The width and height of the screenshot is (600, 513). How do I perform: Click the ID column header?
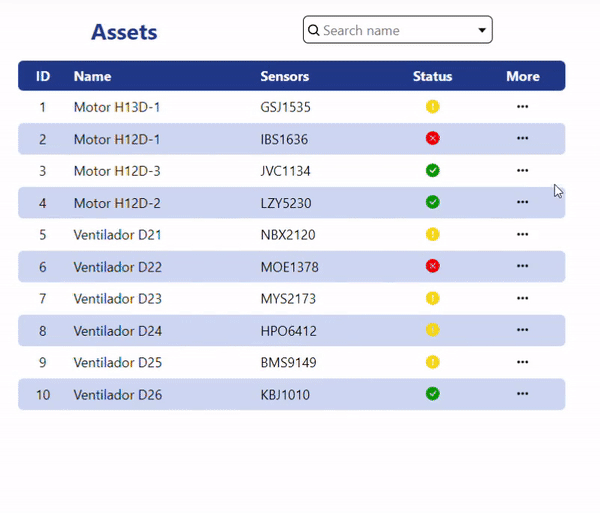(x=43, y=76)
